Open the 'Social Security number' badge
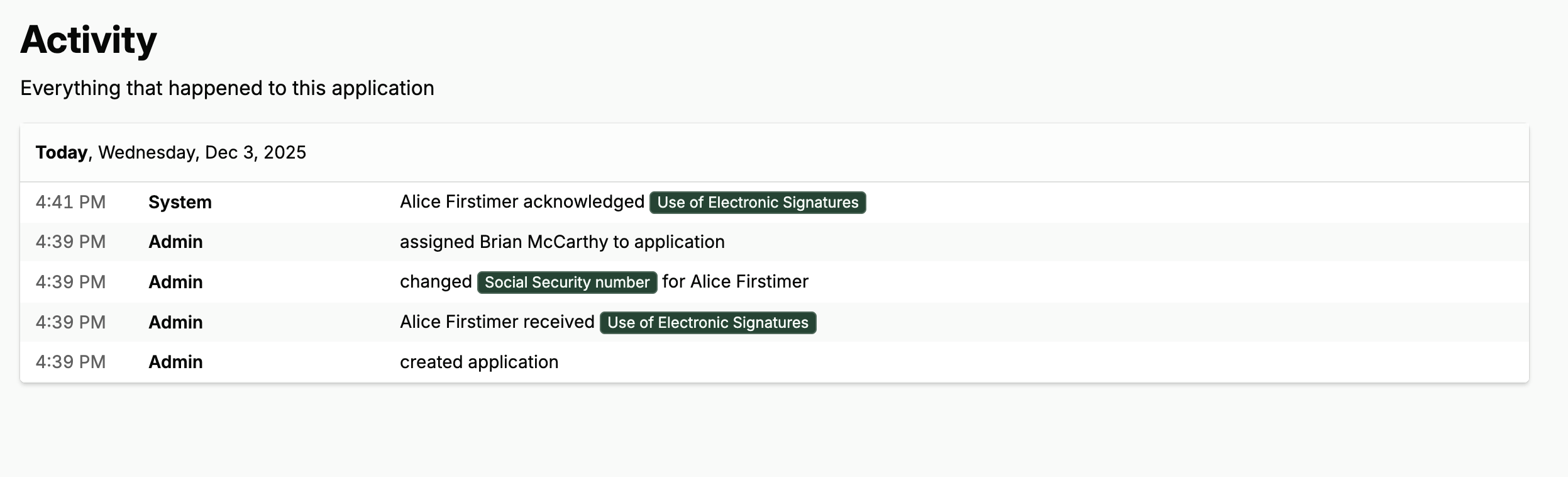The height and width of the screenshot is (477, 1568). [566, 283]
